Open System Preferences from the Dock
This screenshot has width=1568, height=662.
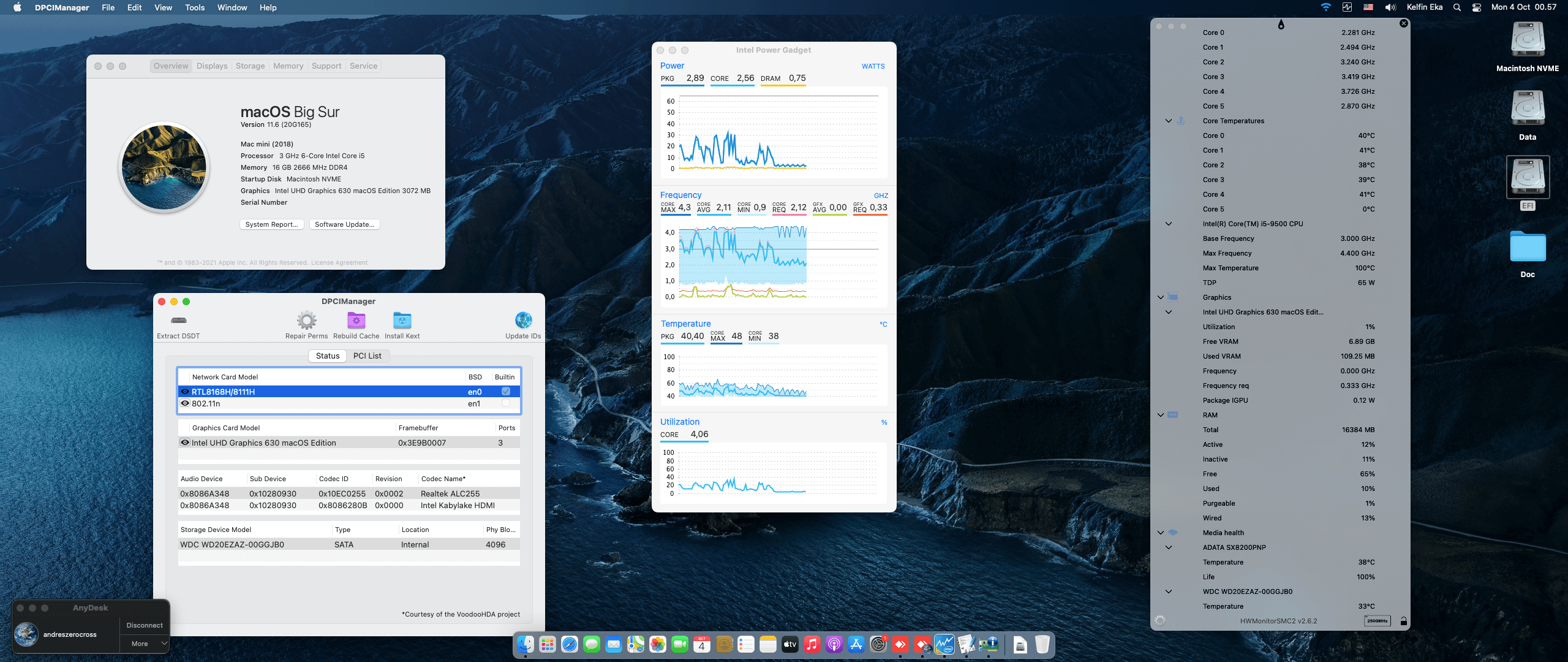878,644
